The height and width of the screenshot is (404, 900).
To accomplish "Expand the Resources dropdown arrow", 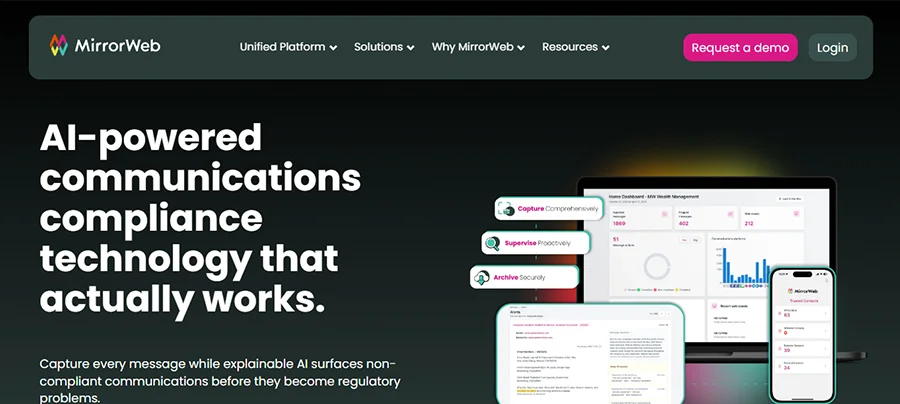I will click(605, 48).
